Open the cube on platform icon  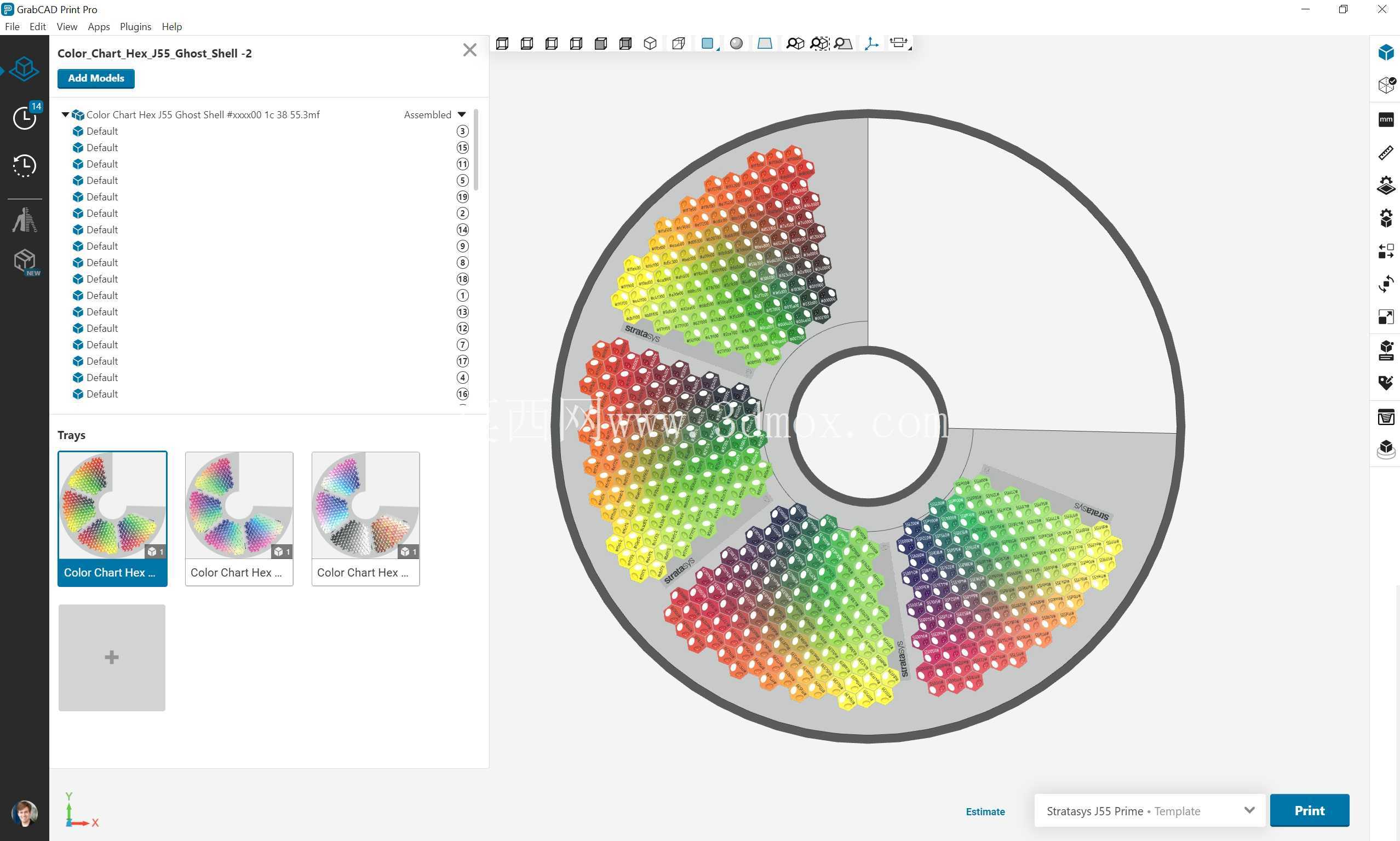tap(1386, 450)
